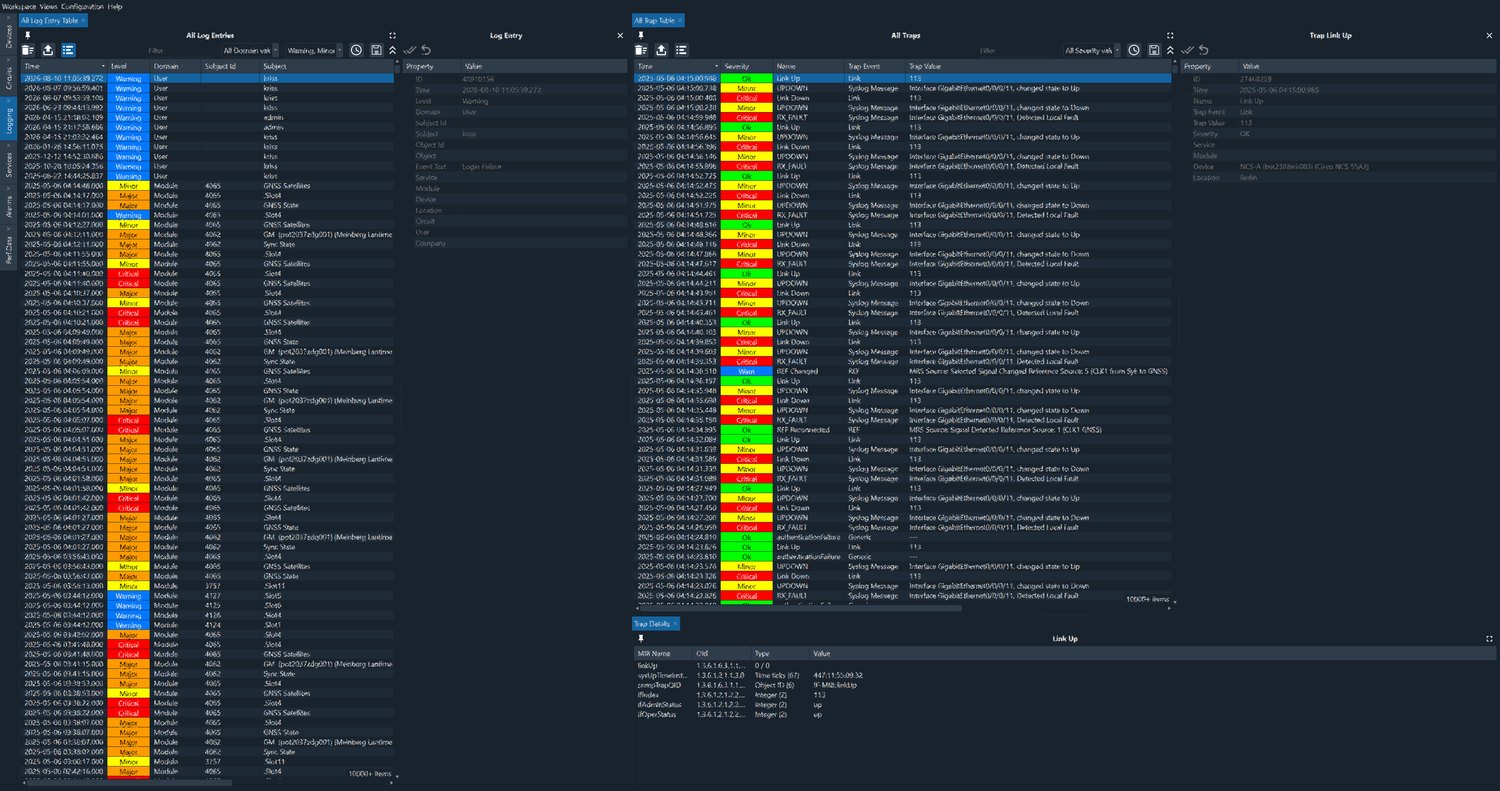This screenshot has width=1500, height=791.
Task: Click the All Traps horizontal scrollbar
Action: (800, 607)
